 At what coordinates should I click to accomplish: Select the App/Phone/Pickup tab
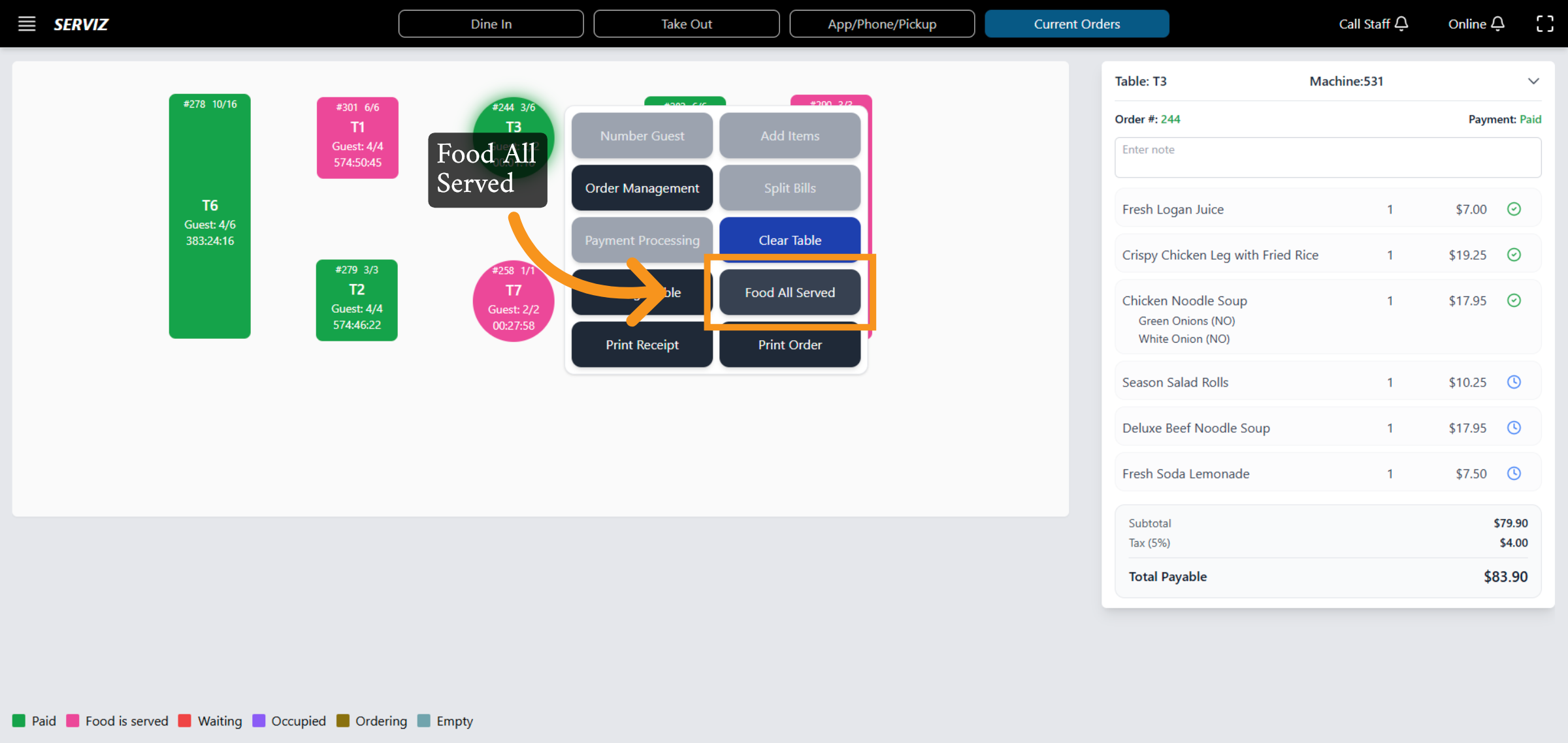(881, 24)
